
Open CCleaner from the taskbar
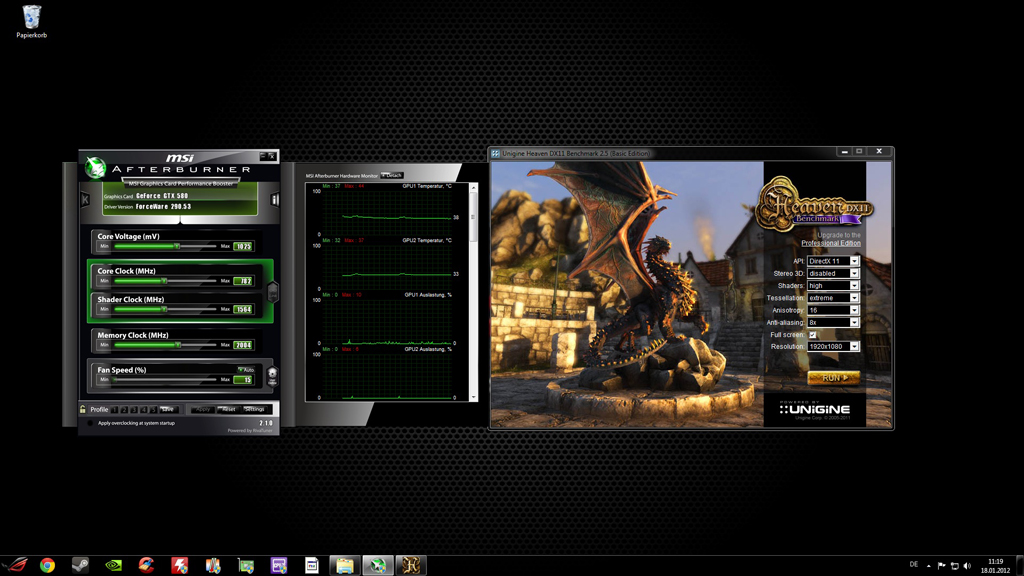(x=146, y=565)
